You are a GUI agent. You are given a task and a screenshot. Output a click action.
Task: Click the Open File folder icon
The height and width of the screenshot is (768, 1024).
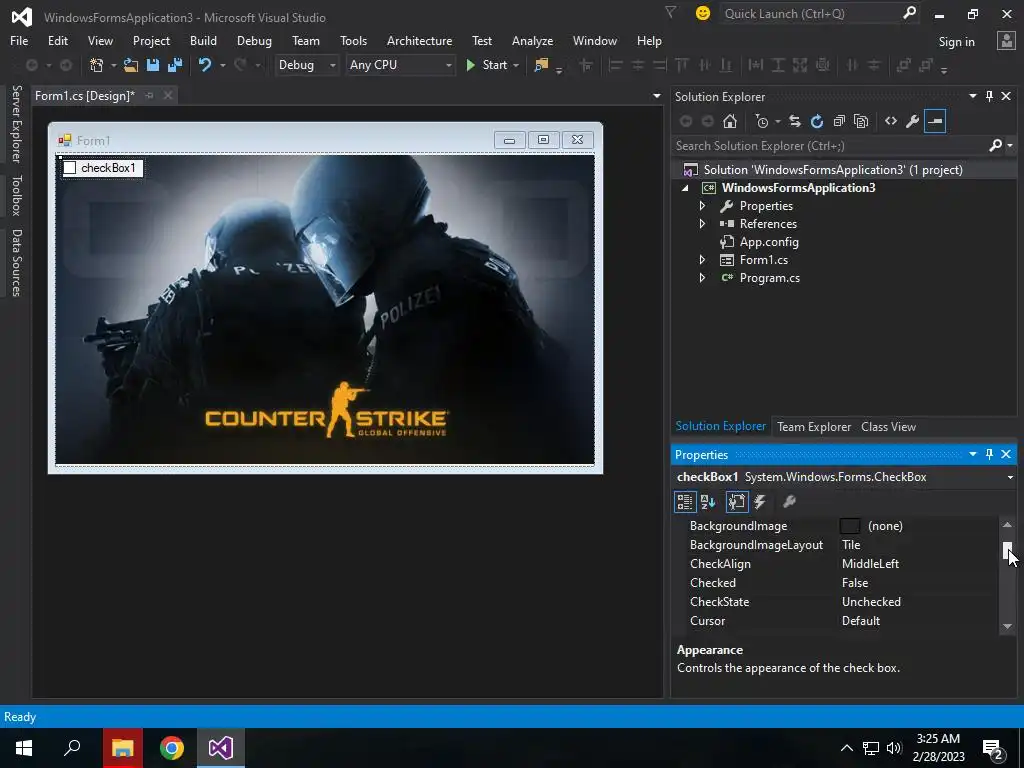point(131,65)
